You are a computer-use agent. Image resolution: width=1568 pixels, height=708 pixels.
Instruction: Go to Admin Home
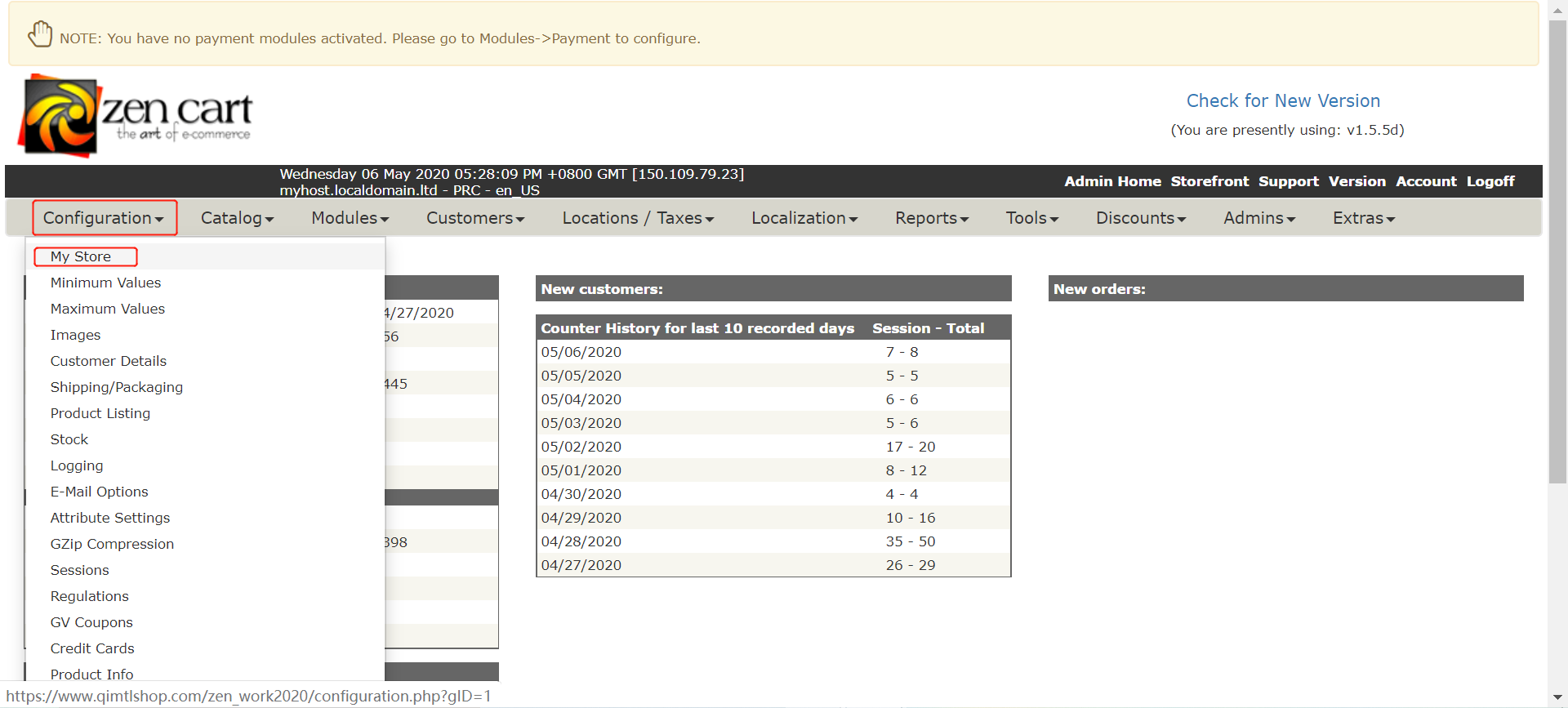1112,181
